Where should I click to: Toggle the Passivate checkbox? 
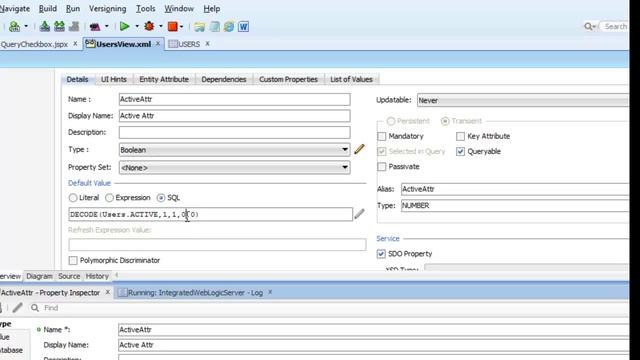(x=382, y=167)
